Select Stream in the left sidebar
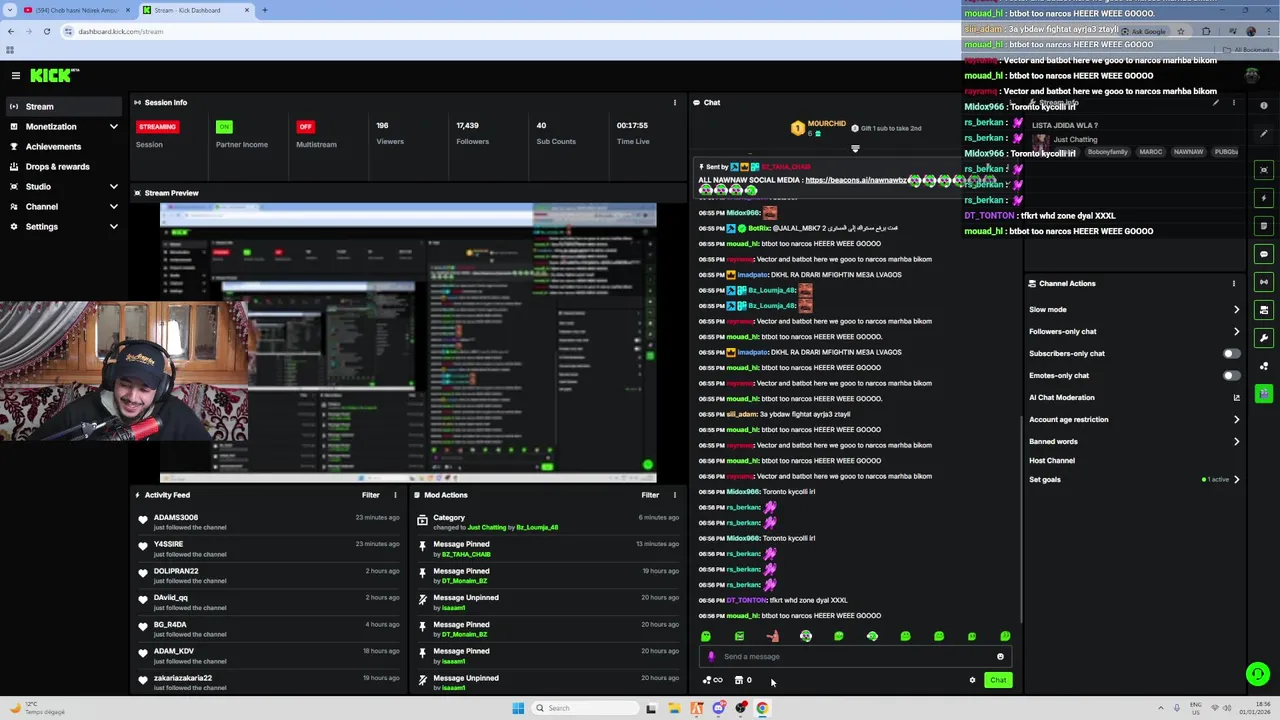The image size is (1280, 720). click(62, 107)
